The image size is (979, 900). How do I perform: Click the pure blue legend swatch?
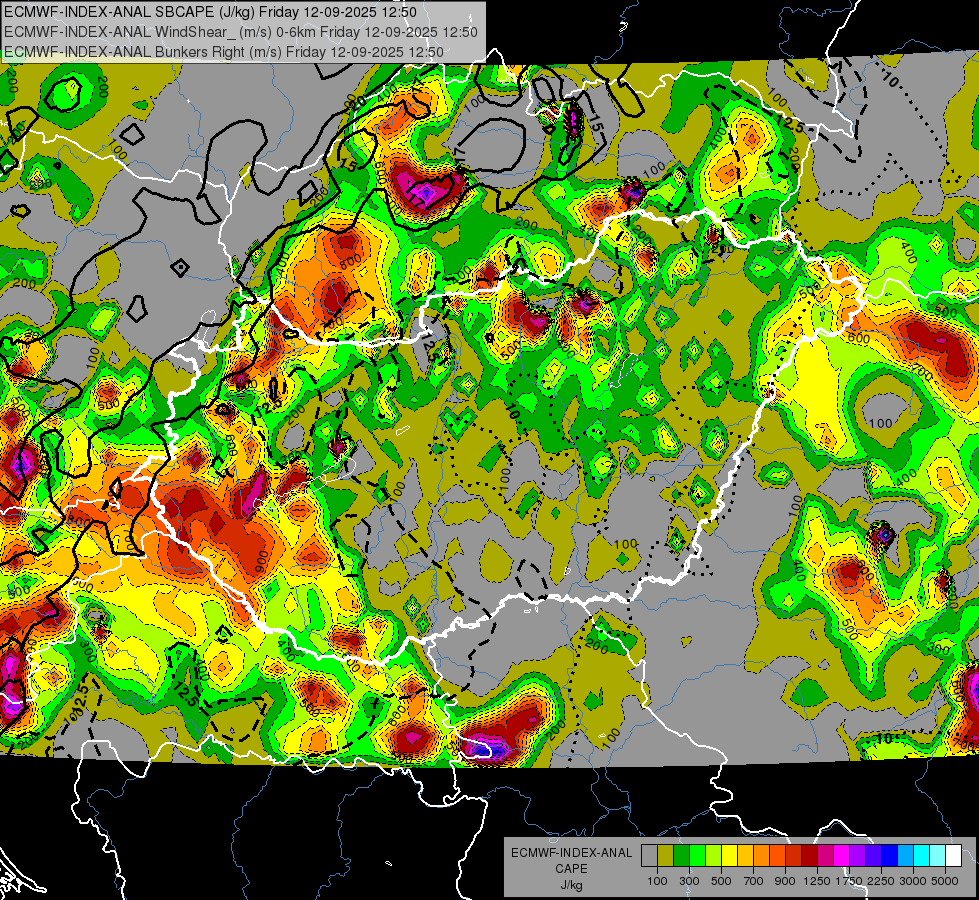890,855
